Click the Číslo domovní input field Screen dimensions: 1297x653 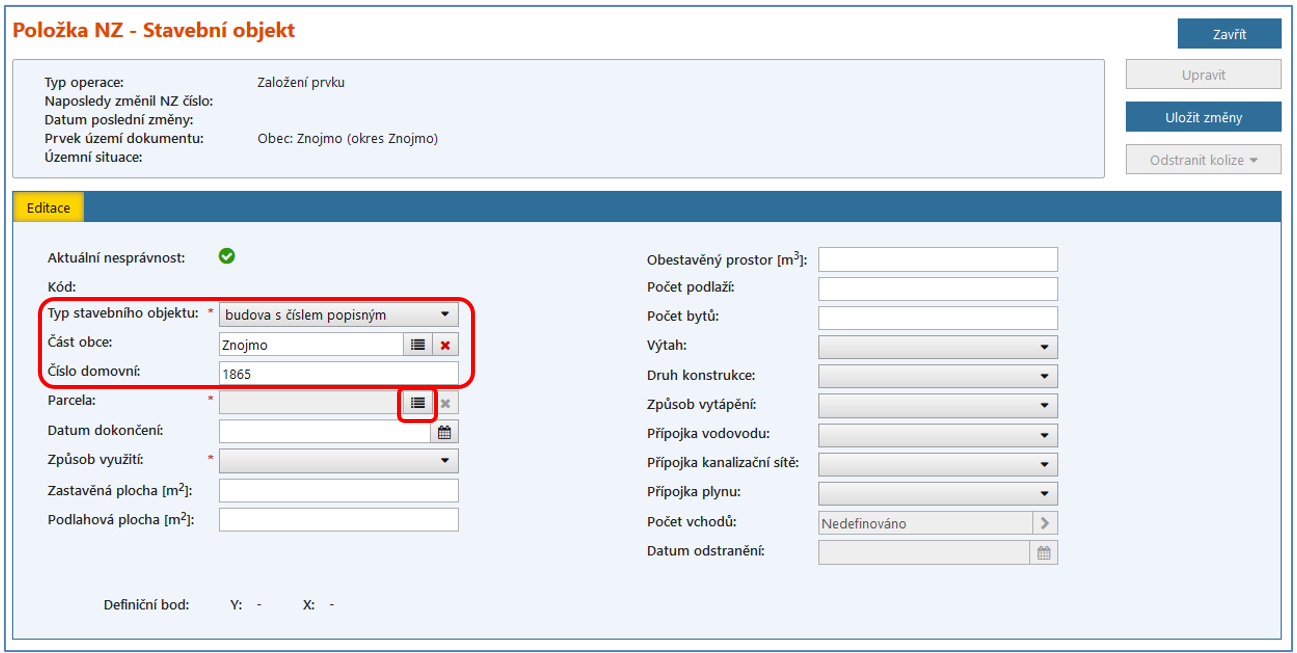click(338, 374)
